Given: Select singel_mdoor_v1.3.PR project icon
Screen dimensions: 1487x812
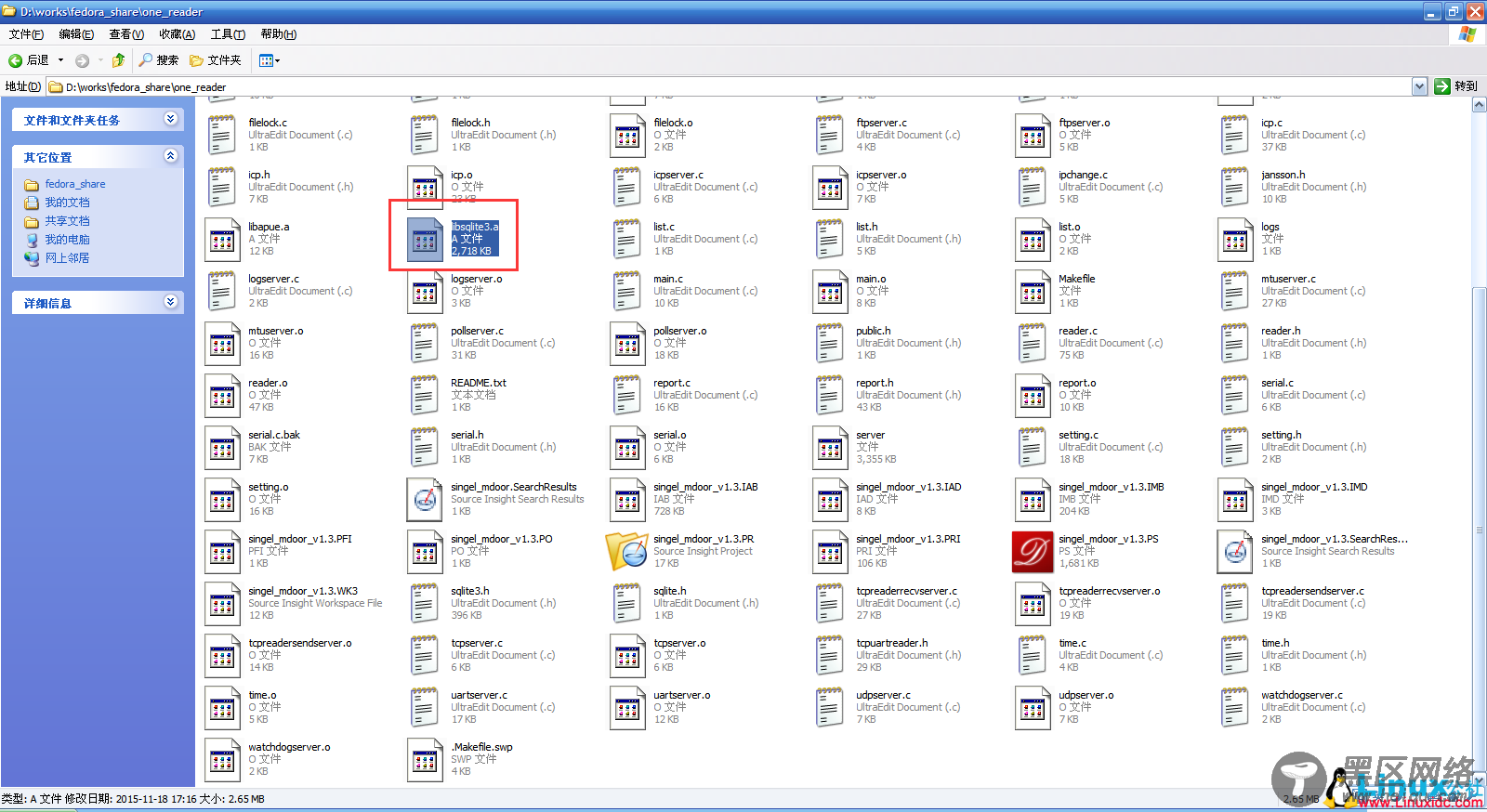Looking at the screenshot, I should click(x=627, y=552).
